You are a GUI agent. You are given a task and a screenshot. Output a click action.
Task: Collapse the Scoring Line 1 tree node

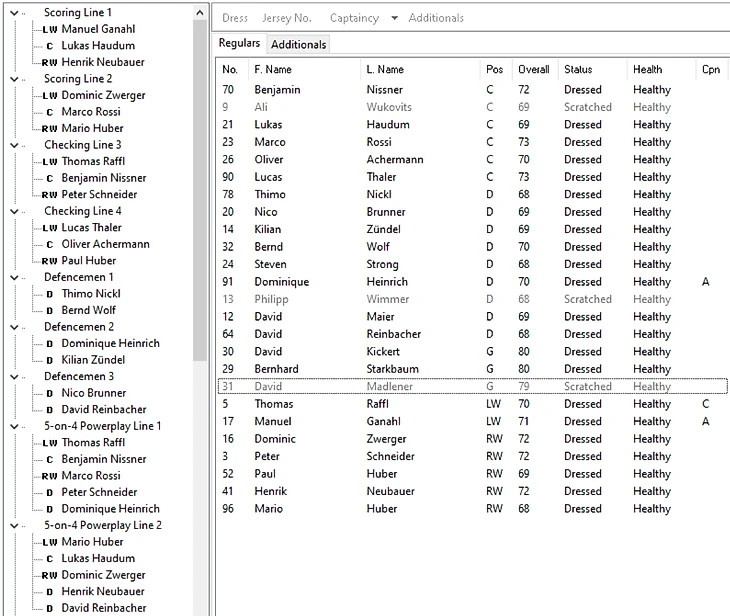[14, 13]
